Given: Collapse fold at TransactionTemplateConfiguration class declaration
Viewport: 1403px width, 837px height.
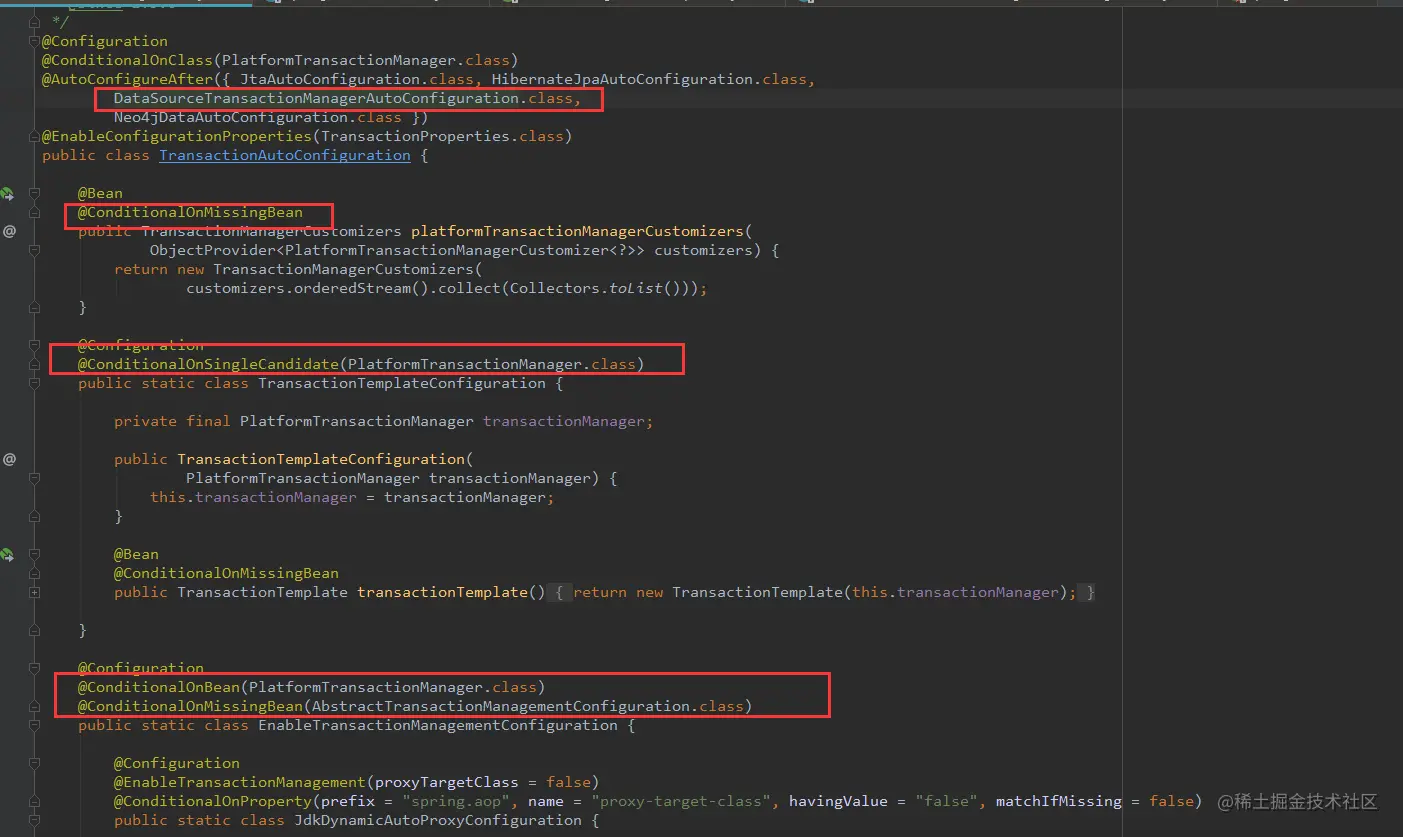Looking at the screenshot, I should (35, 383).
